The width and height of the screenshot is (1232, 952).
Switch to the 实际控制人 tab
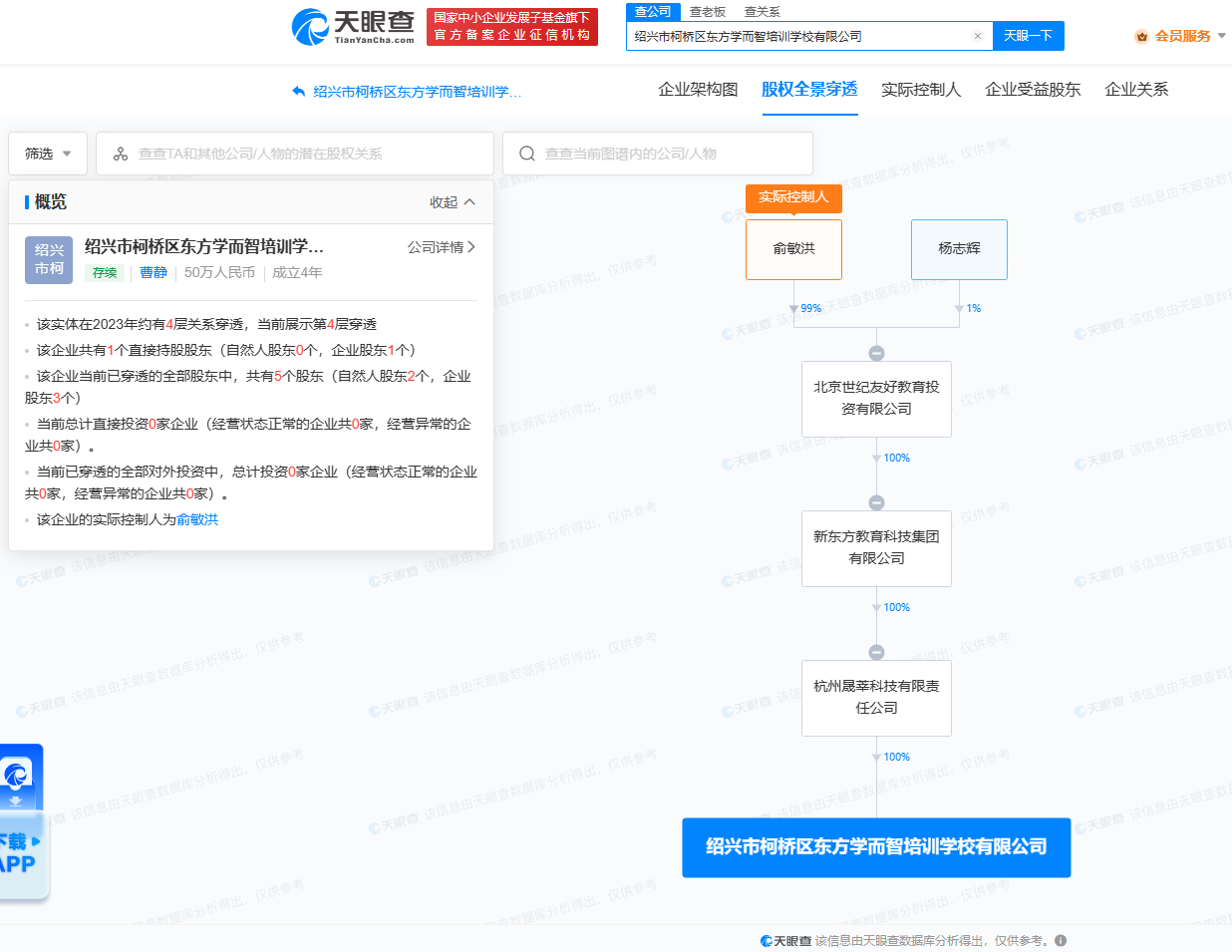tap(921, 90)
